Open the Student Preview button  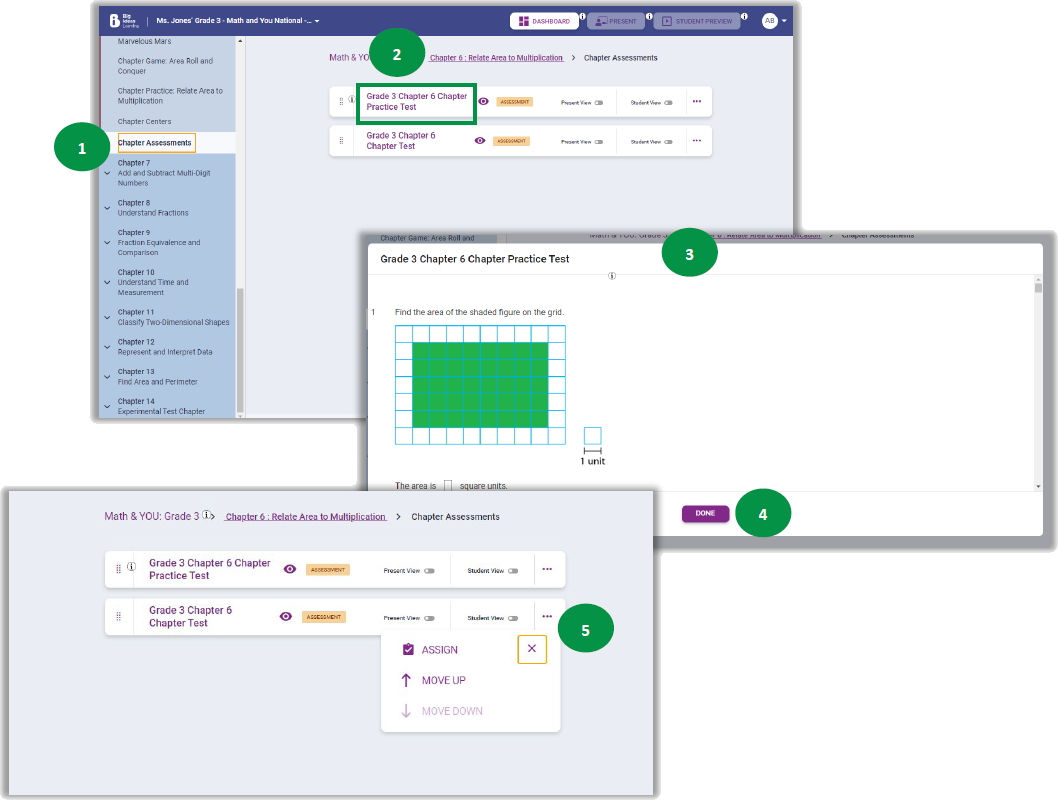[696, 21]
